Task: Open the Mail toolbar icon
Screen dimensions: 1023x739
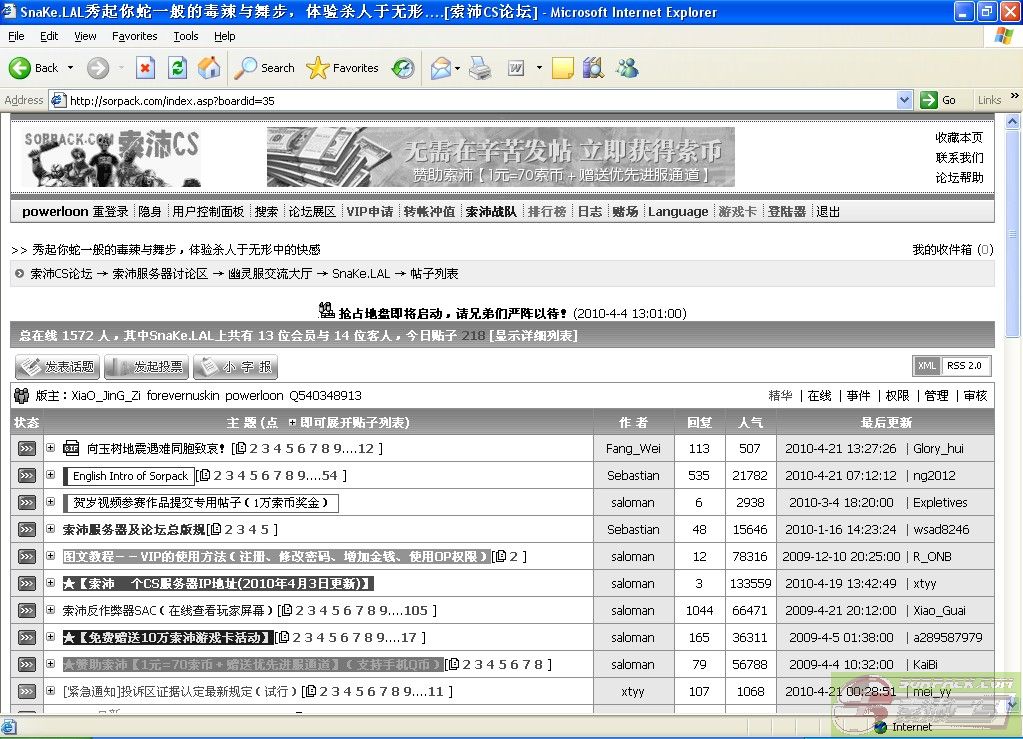Action: click(x=440, y=68)
